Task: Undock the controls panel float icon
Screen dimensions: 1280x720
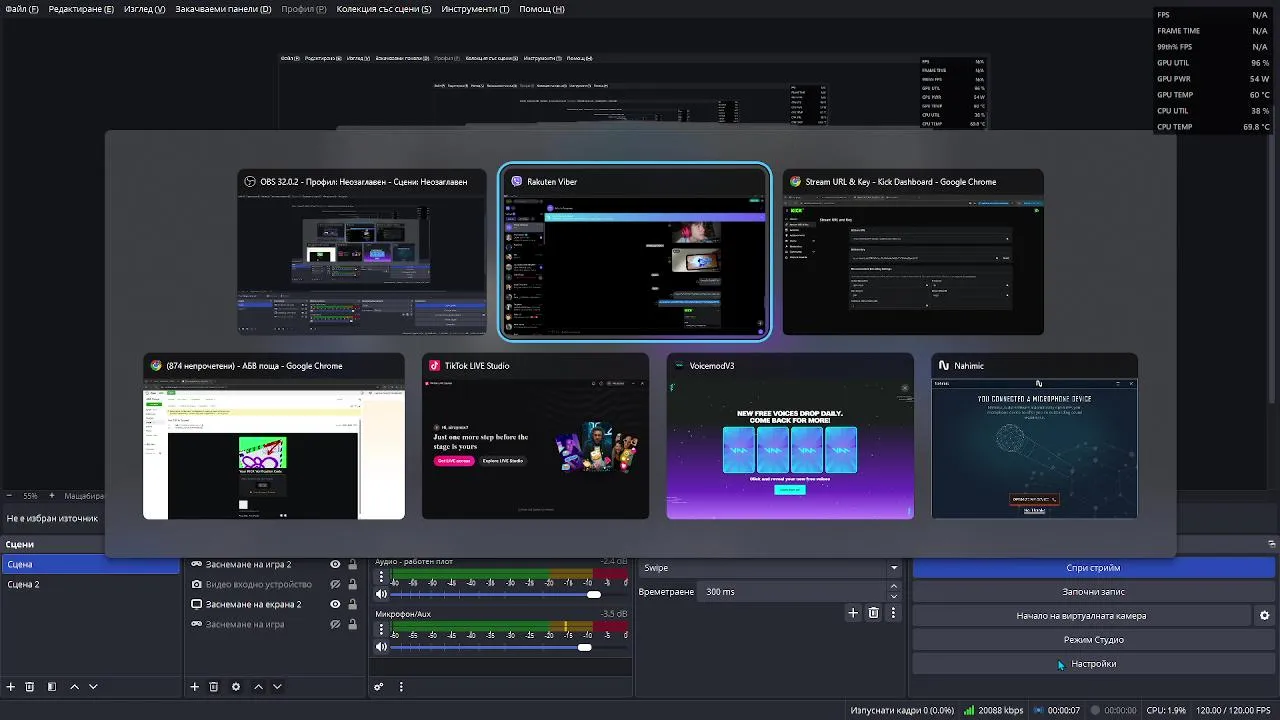Action: pyautogui.click(x=1272, y=544)
